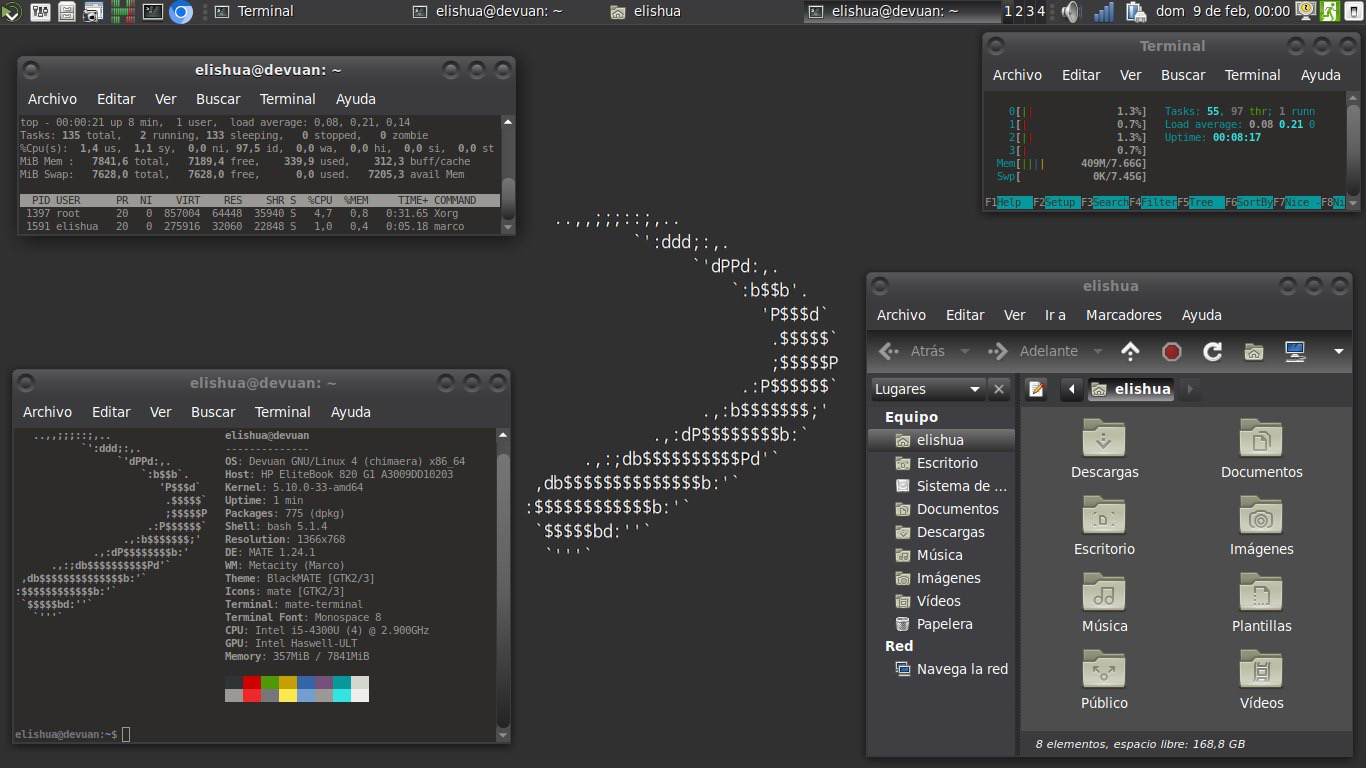Open the control center mixer icon in panel
Viewport: 1366px width, 768px height.
(x=41, y=12)
